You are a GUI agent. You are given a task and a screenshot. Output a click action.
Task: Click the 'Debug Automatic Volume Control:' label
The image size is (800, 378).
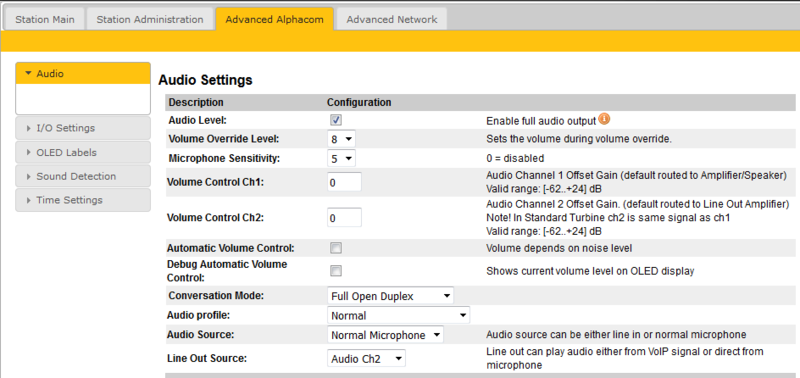(x=228, y=271)
